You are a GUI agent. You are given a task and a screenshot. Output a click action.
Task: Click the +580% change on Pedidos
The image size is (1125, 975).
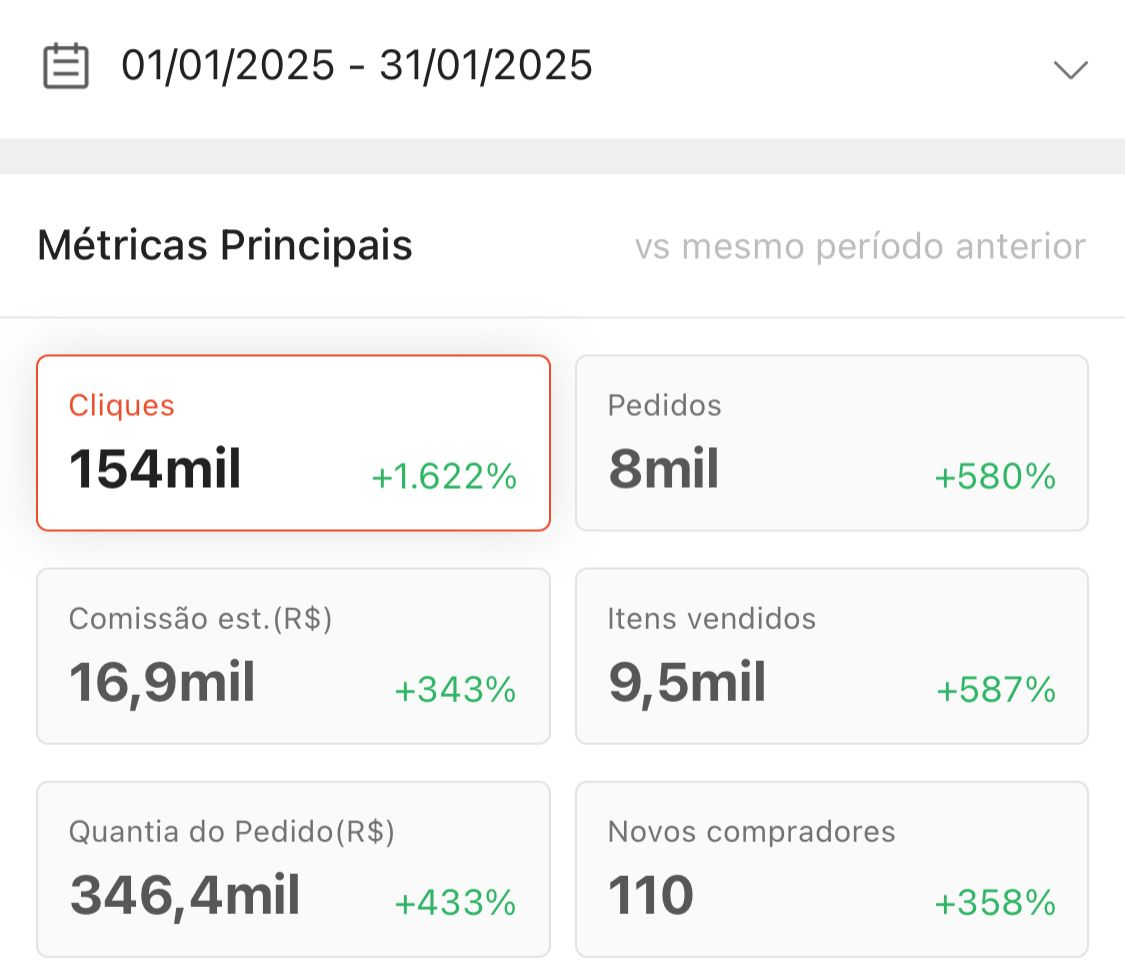tap(994, 478)
